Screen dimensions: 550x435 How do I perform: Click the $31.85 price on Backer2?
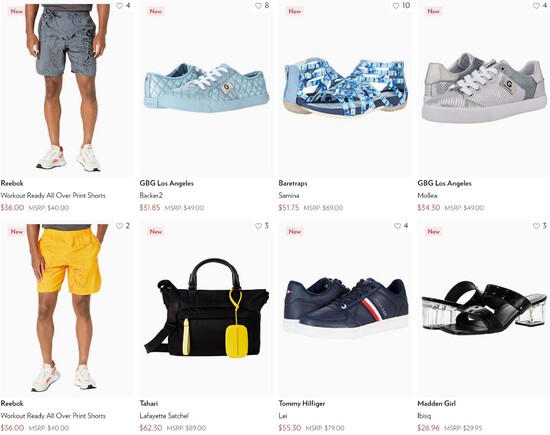(150, 207)
